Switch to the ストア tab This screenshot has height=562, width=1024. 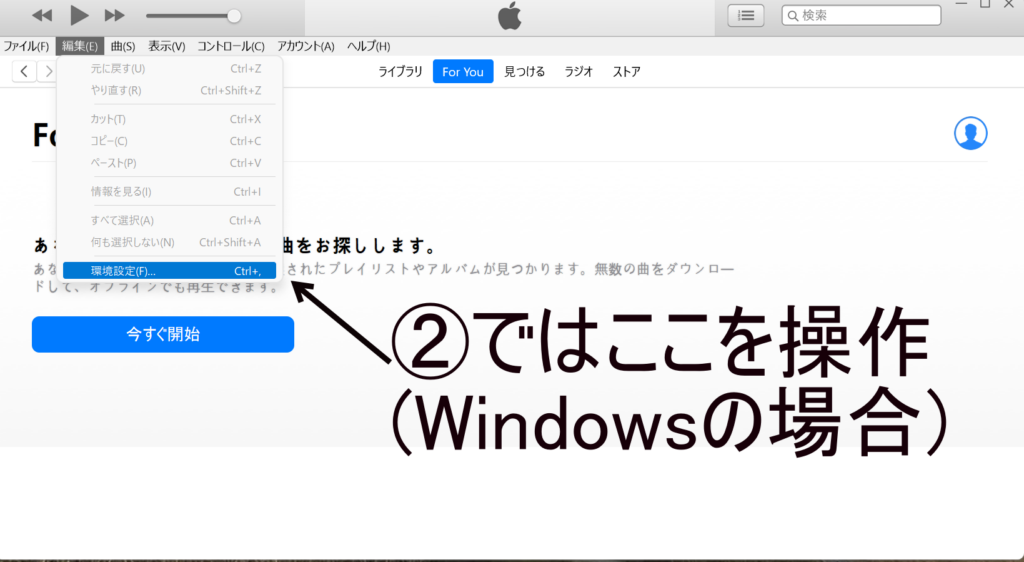tap(626, 72)
